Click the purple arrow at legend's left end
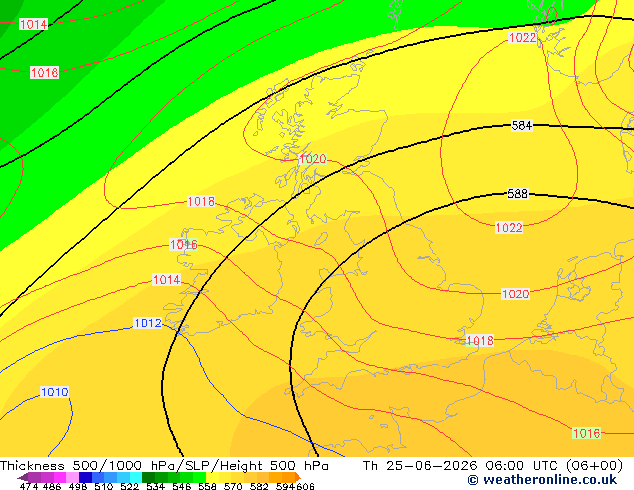This screenshot has width=634, height=490. tap(22, 477)
